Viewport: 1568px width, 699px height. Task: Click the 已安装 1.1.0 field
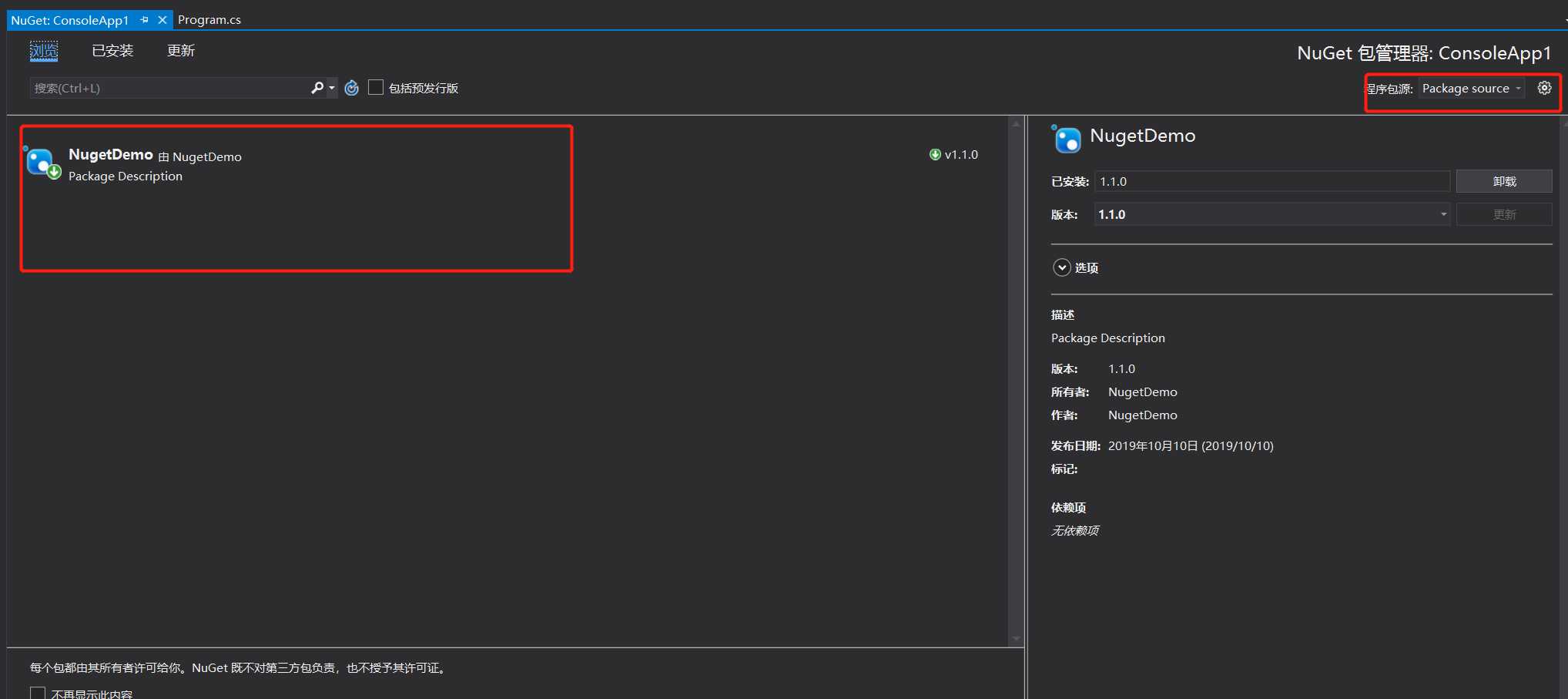pos(1272,181)
